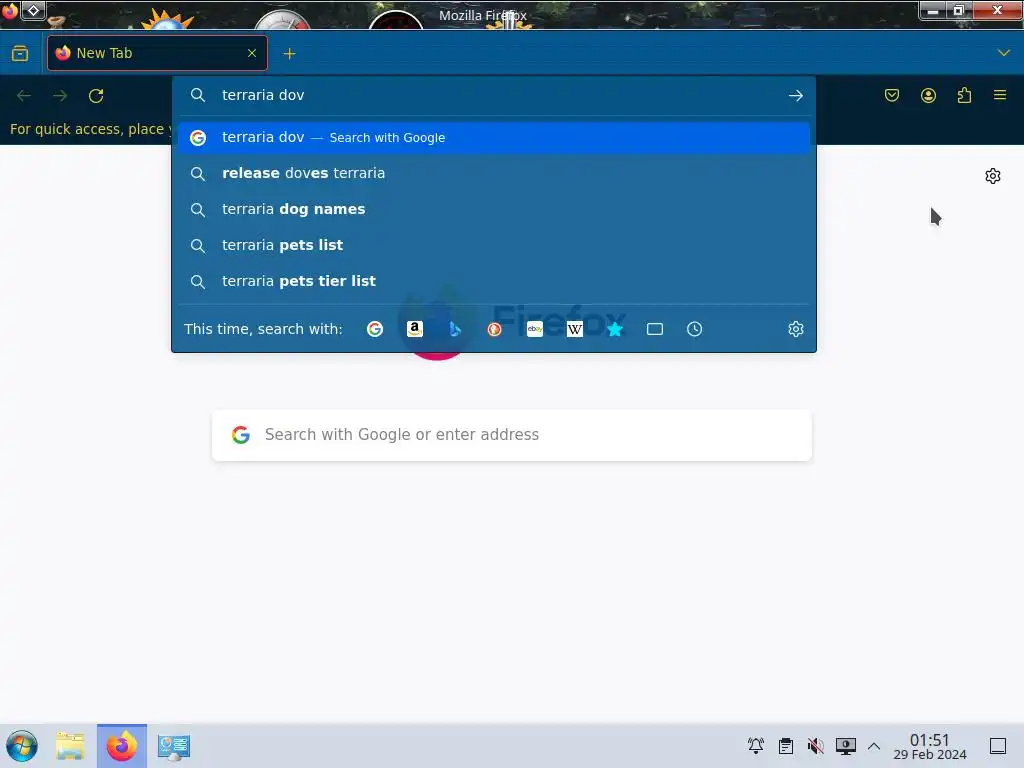Screen dimensions: 1024x768
Task: Close the New Tab tab
Action: tap(251, 53)
